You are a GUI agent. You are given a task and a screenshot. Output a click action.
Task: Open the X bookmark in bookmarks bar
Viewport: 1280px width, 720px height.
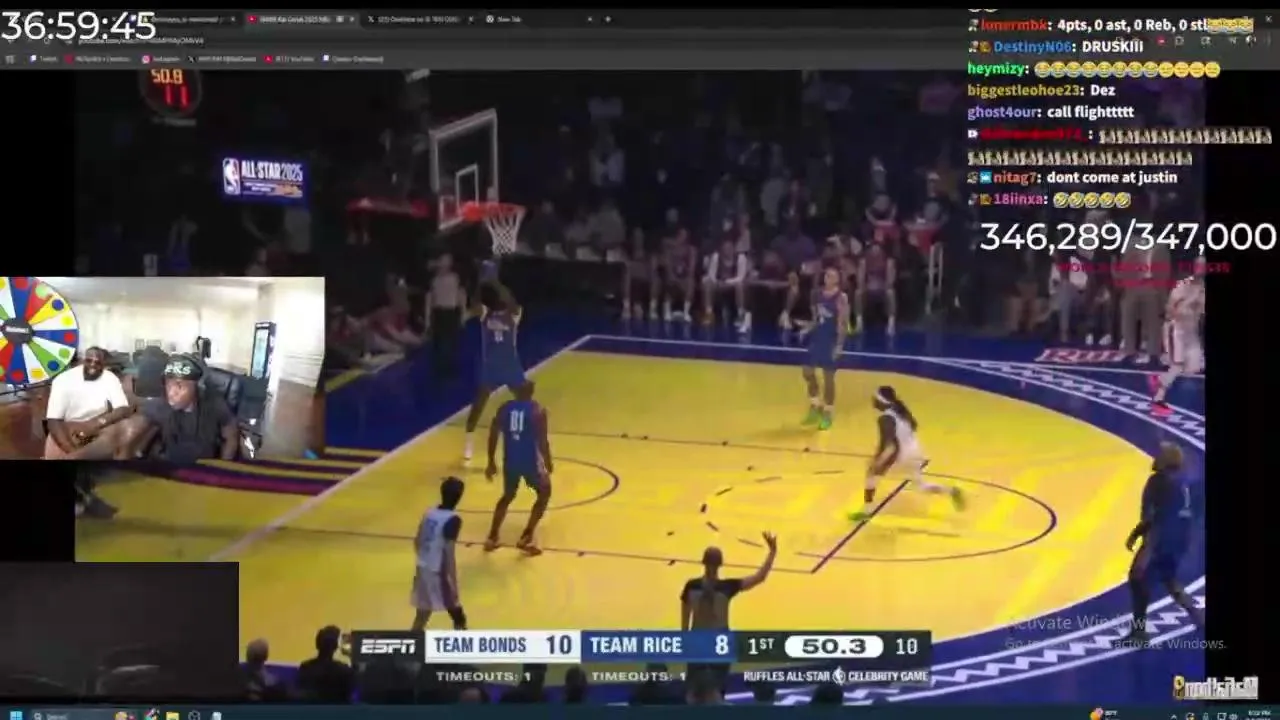click(222, 59)
